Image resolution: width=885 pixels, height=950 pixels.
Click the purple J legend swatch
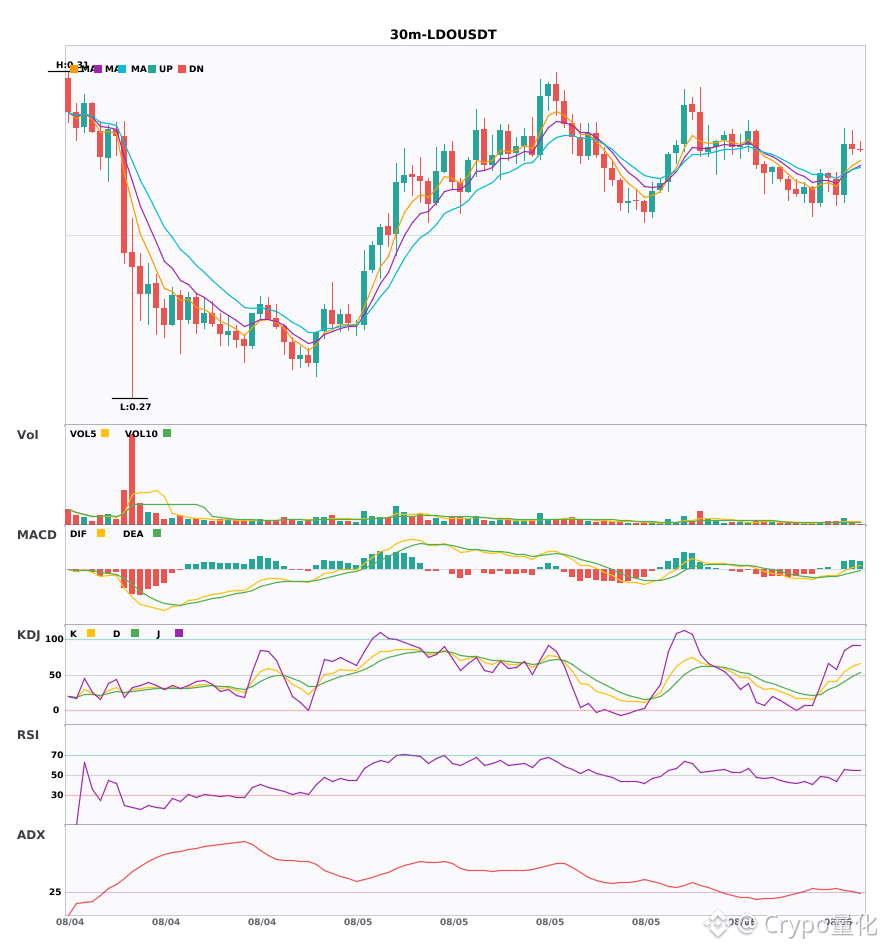tap(179, 633)
